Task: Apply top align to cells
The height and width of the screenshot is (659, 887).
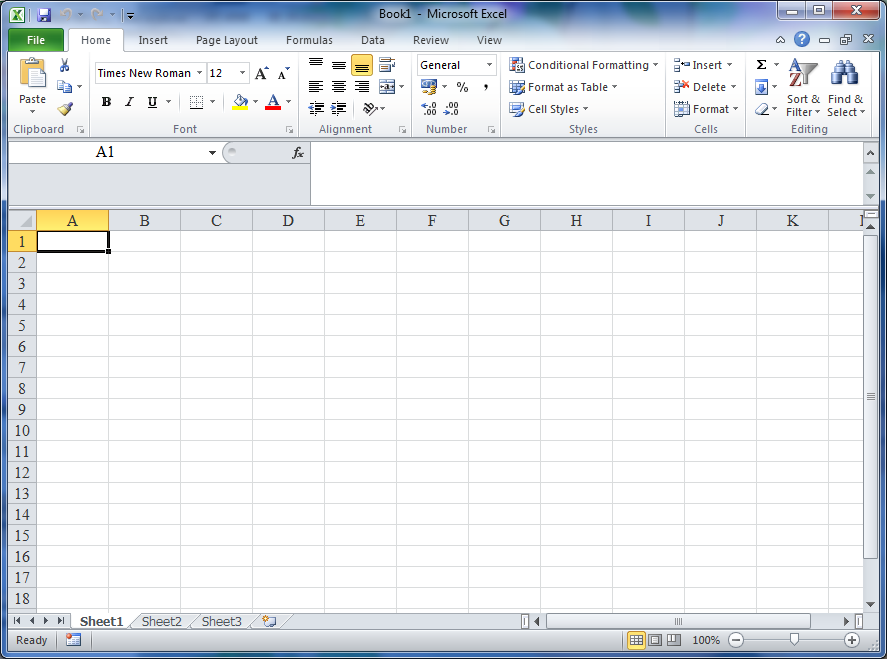Action: 316,64
